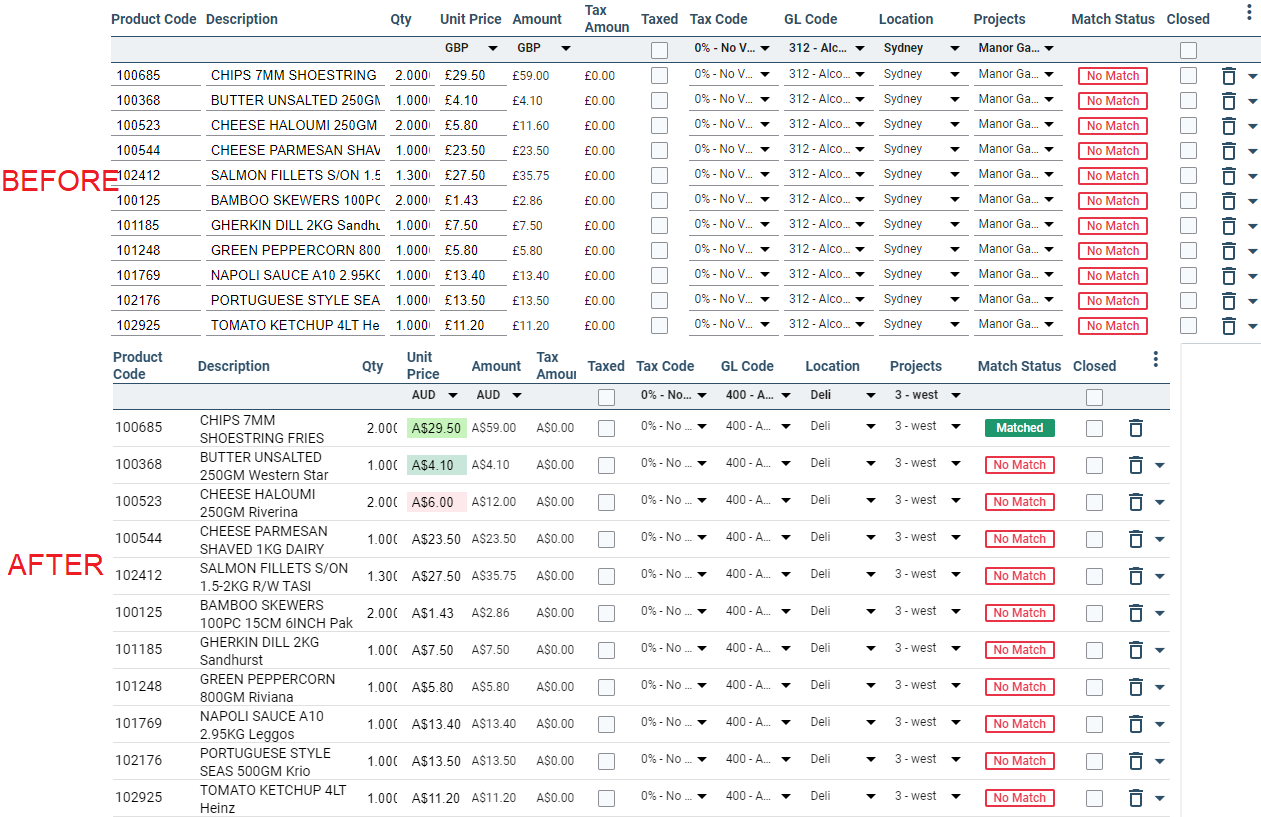
Task: Edit the Qty field on £ cheese haloumi row
Action: coord(412,125)
